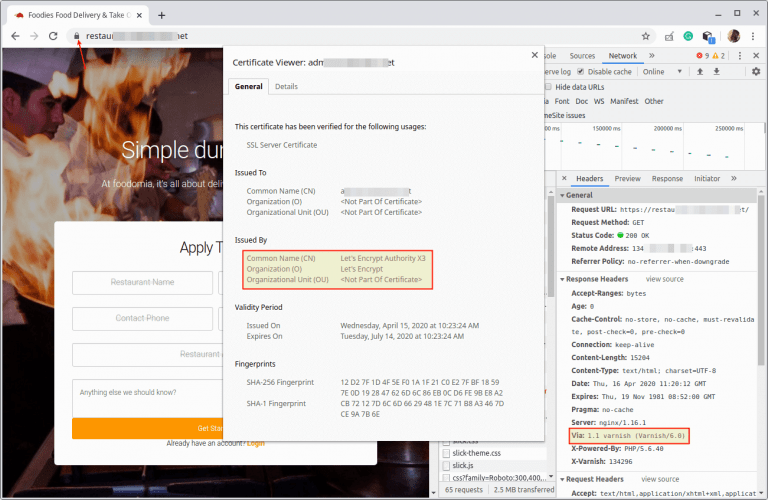Select the Network DevTools tab
This screenshot has width=768, height=500.
coord(623,56)
